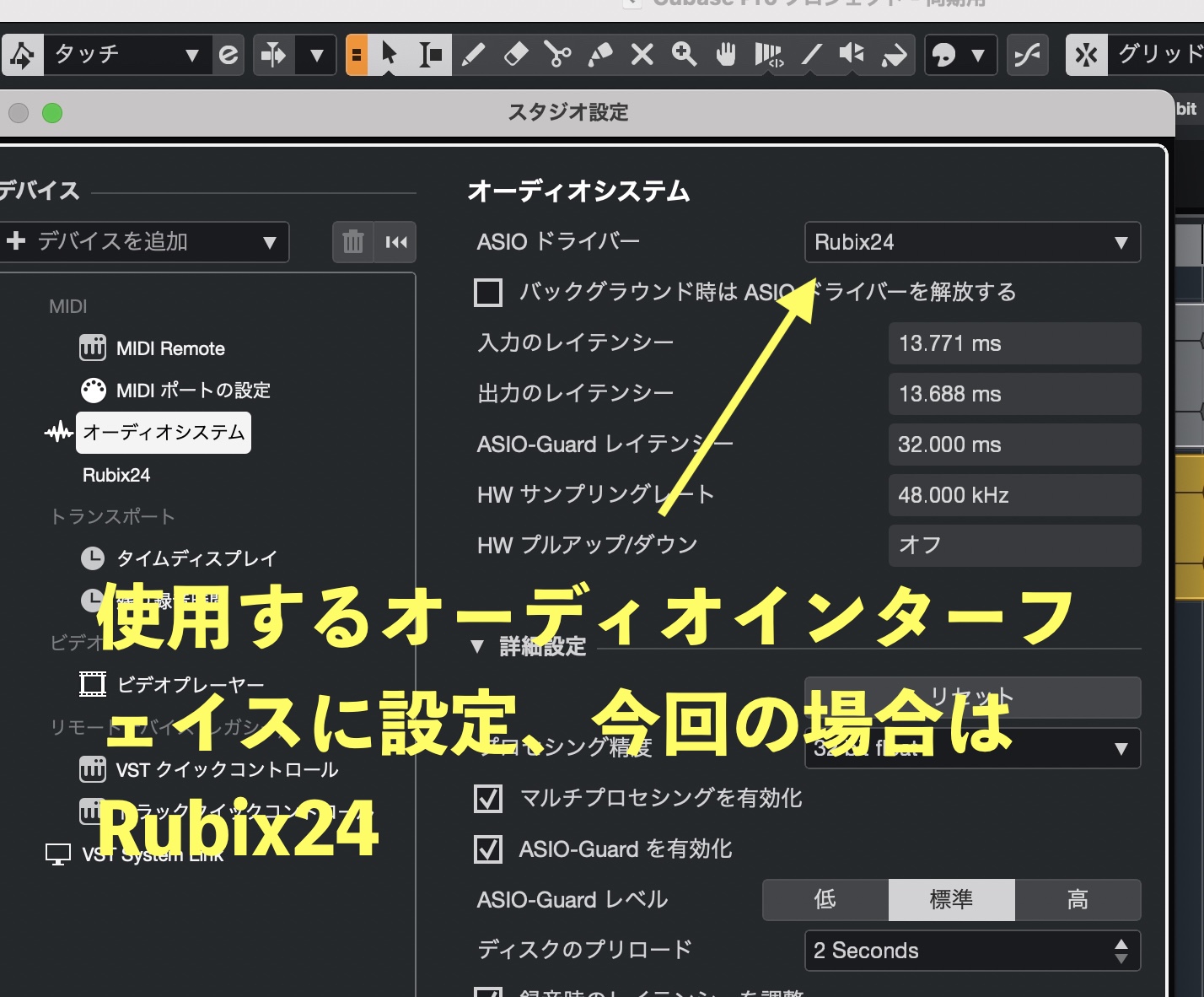Select the Object Selection arrow tool

pos(389,55)
